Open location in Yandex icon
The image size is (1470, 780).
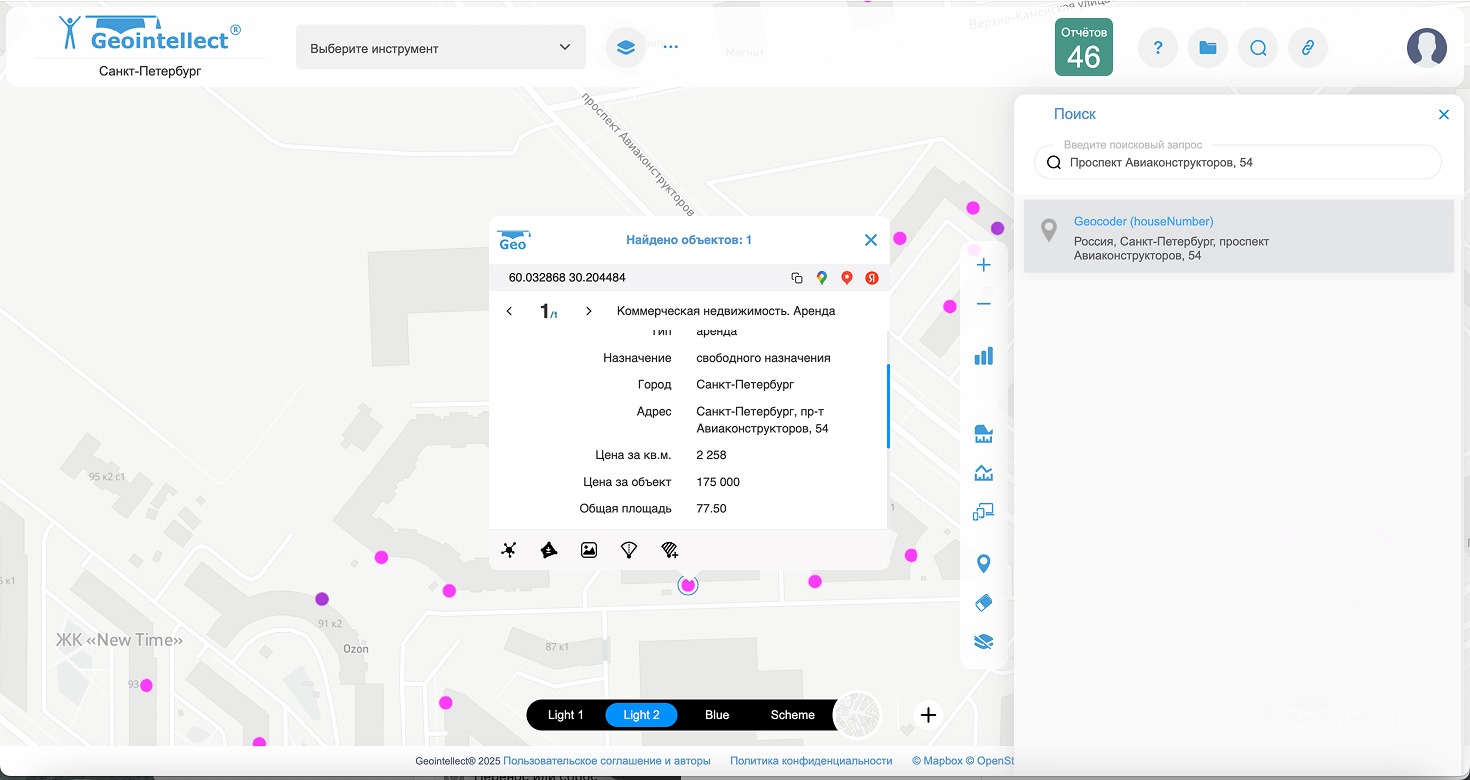(x=872, y=278)
